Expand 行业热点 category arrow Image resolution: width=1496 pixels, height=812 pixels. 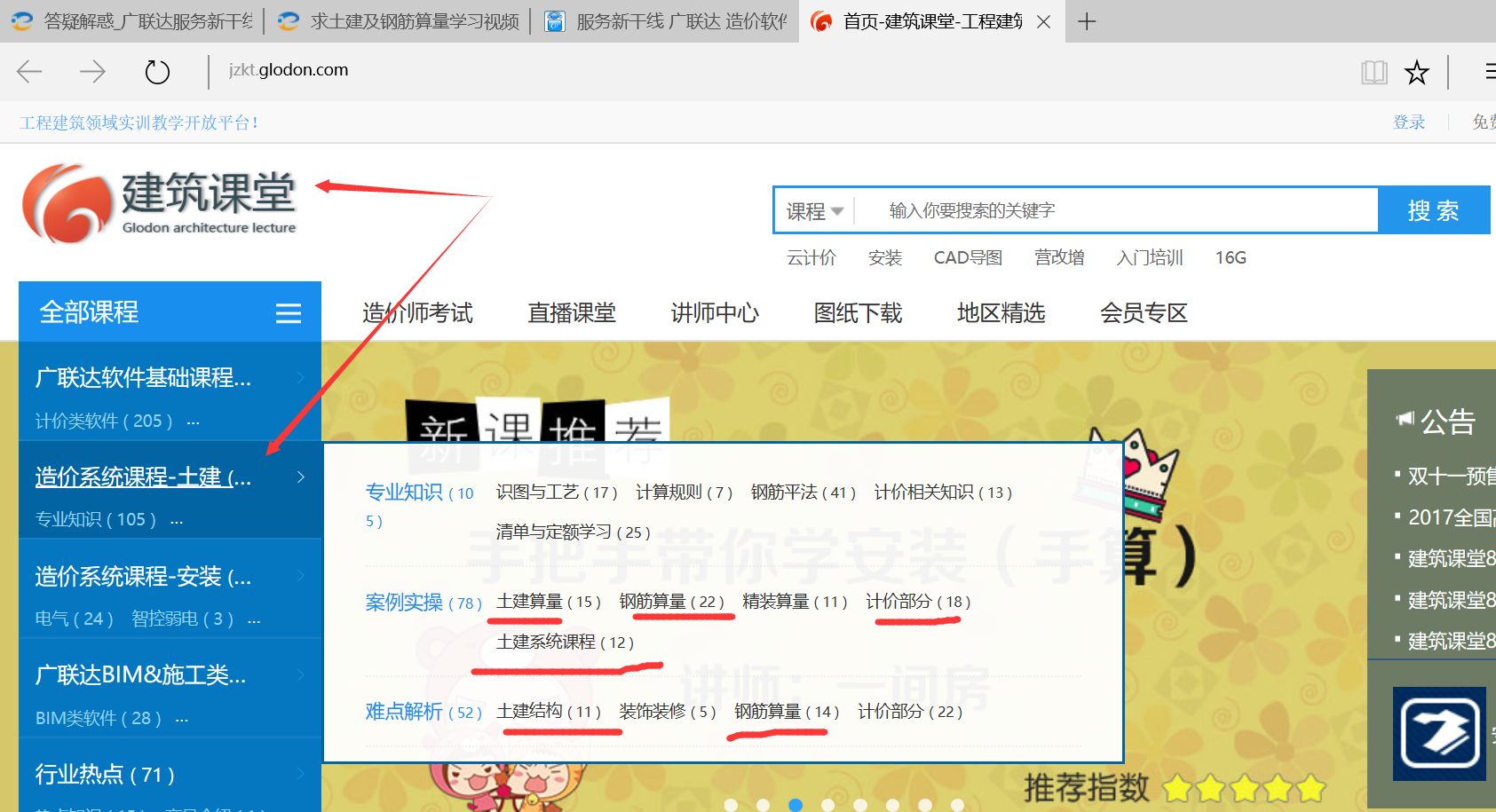(x=301, y=774)
